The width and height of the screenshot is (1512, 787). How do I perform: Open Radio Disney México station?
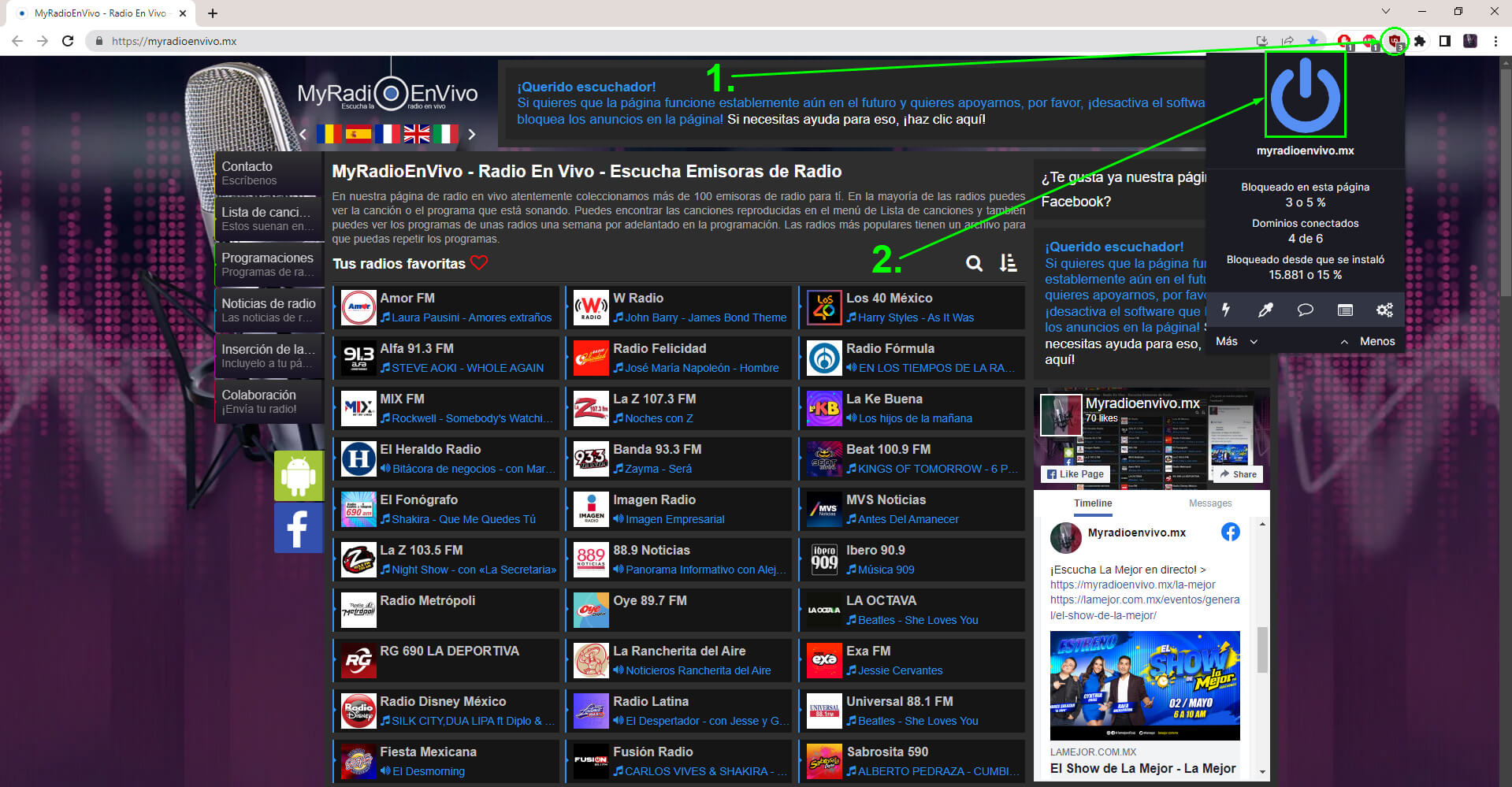point(446,711)
